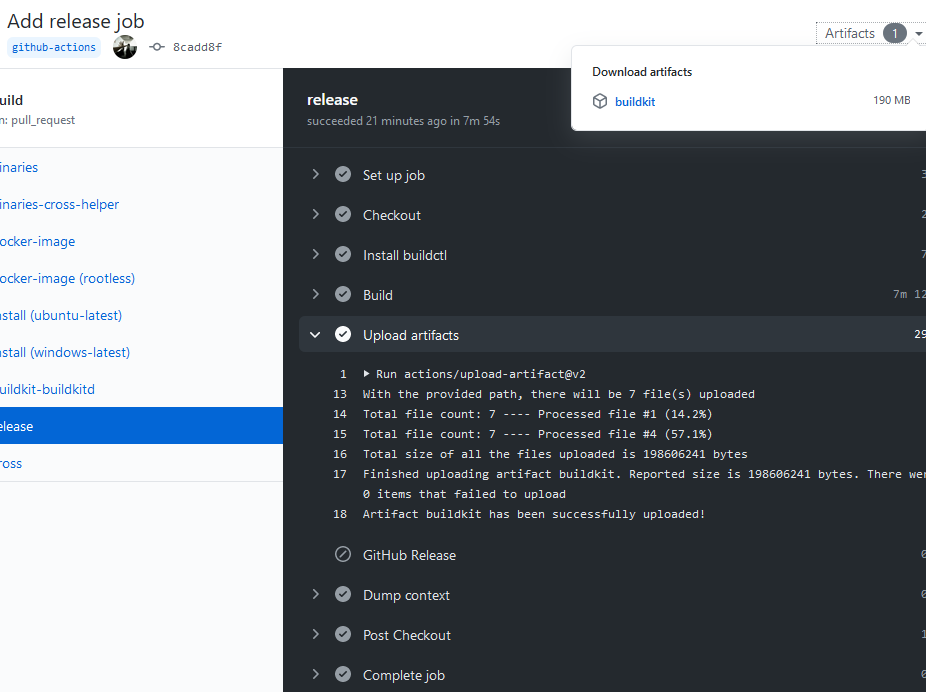Expand the Install buildctl step
This screenshot has width=926, height=692.
click(x=315, y=254)
